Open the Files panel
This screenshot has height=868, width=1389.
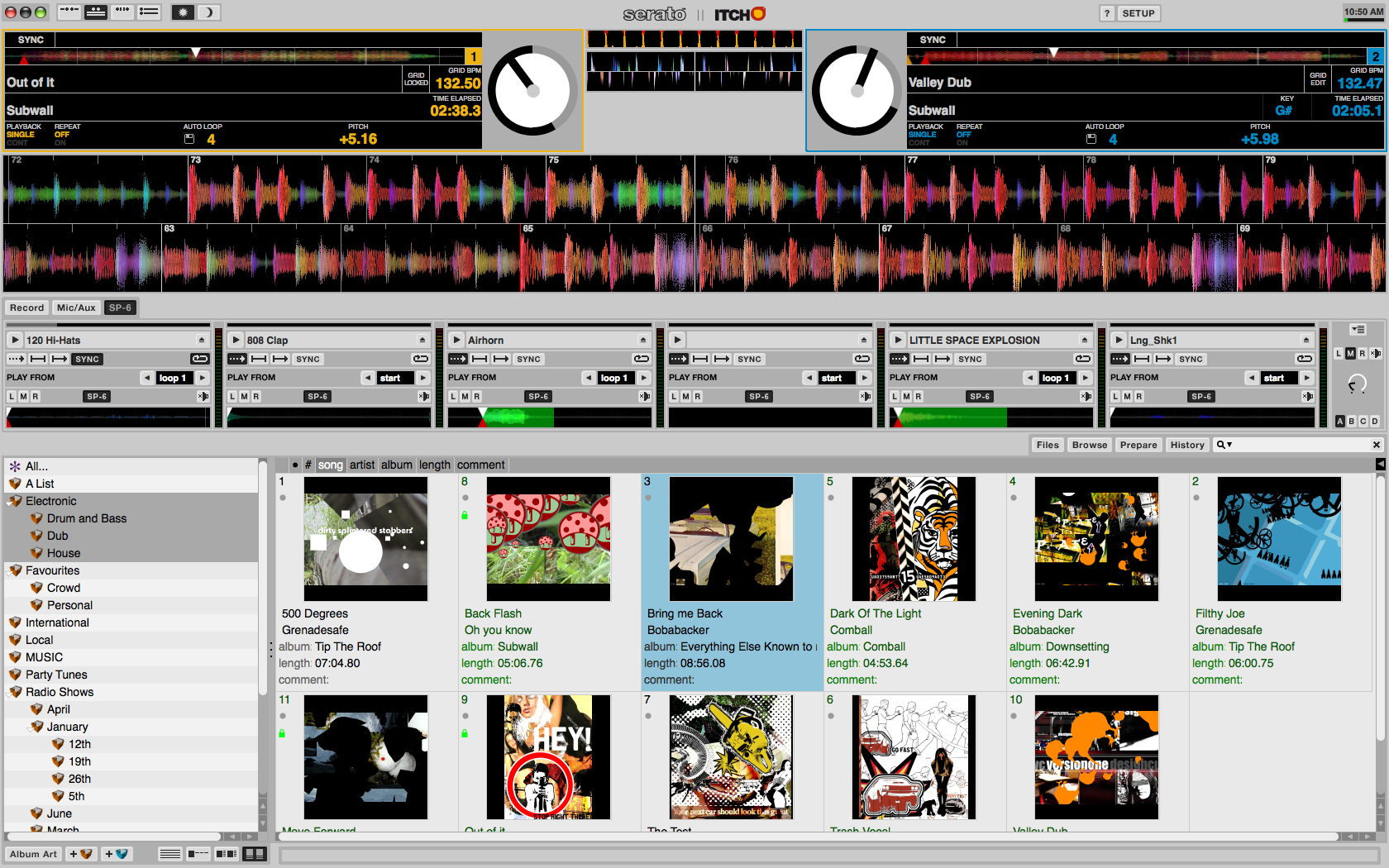[1048, 445]
